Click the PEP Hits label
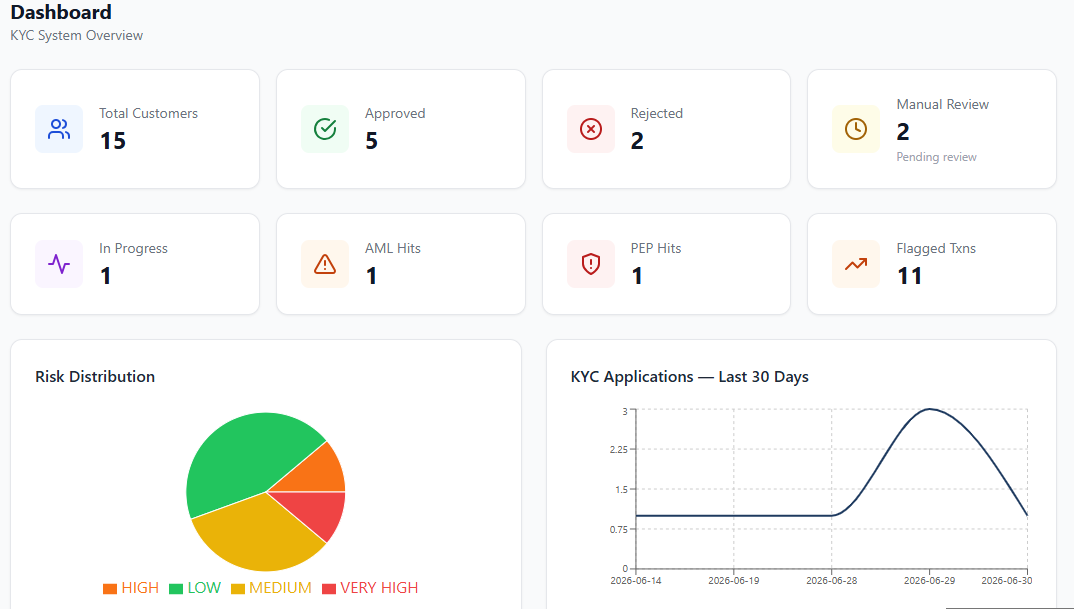The width and height of the screenshot is (1074, 609). click(655, 248)
